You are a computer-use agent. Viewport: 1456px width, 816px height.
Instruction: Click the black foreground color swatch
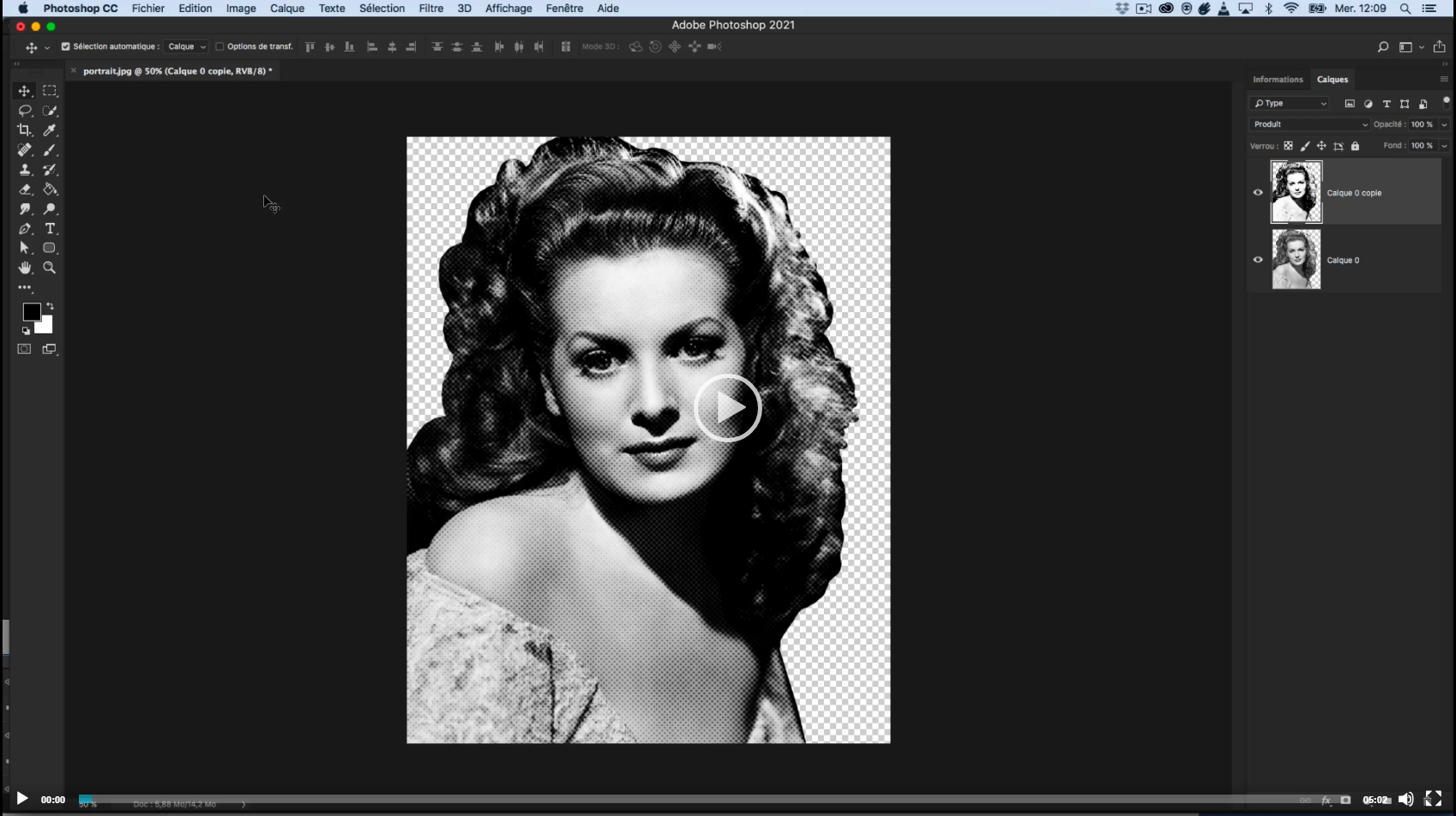[32, 311]
